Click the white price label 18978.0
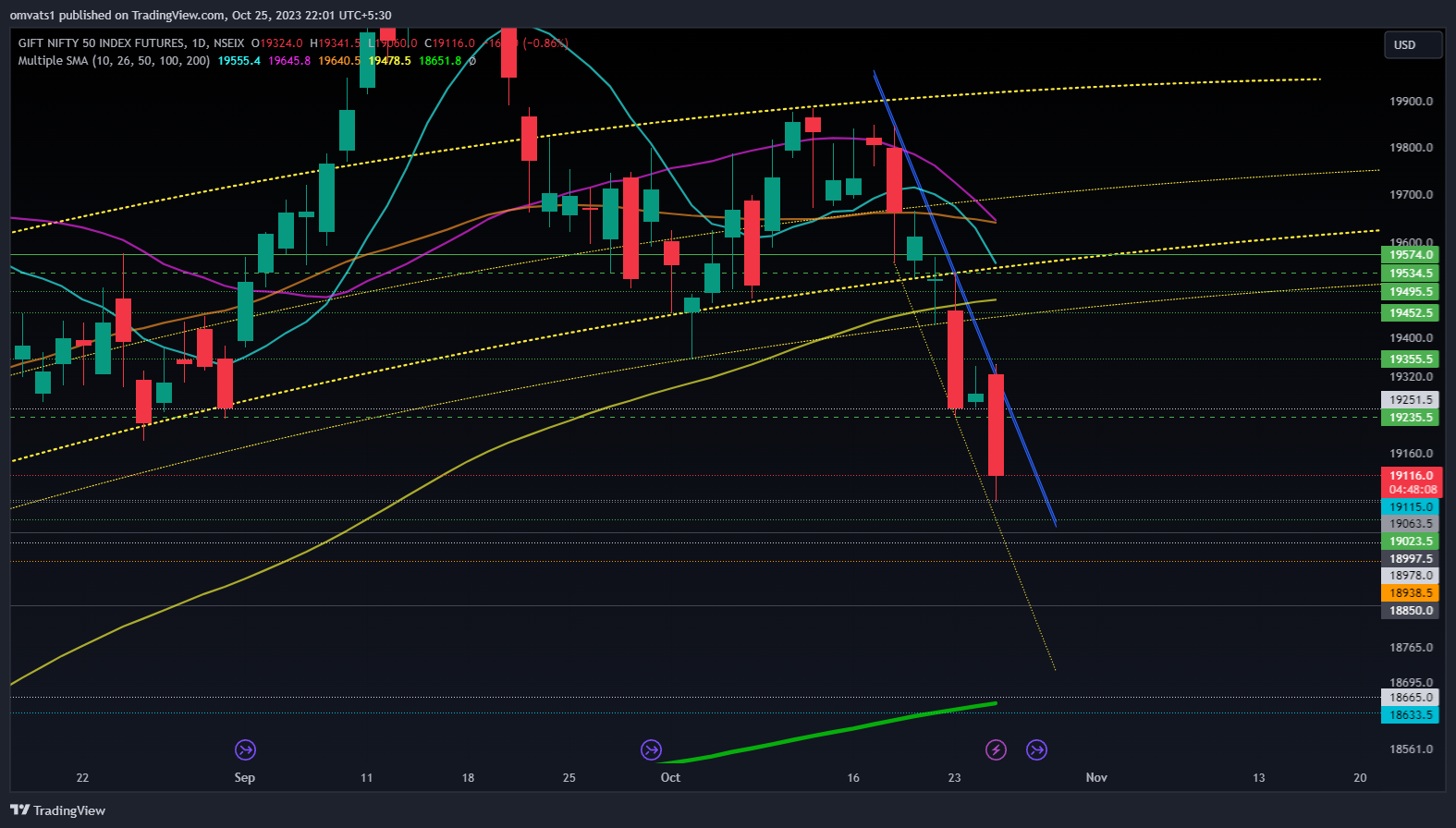1456x828 pixels. tap(1412, 576)
